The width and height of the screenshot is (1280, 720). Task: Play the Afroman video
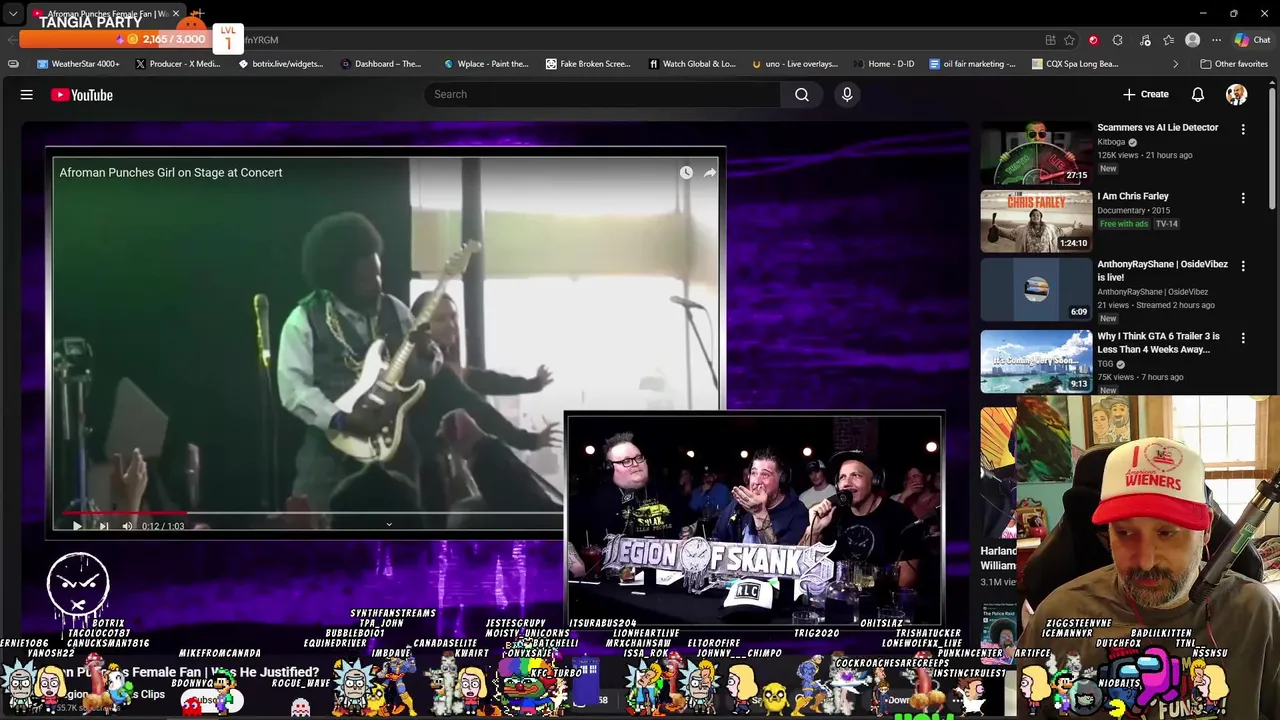[x=76, y=526]
